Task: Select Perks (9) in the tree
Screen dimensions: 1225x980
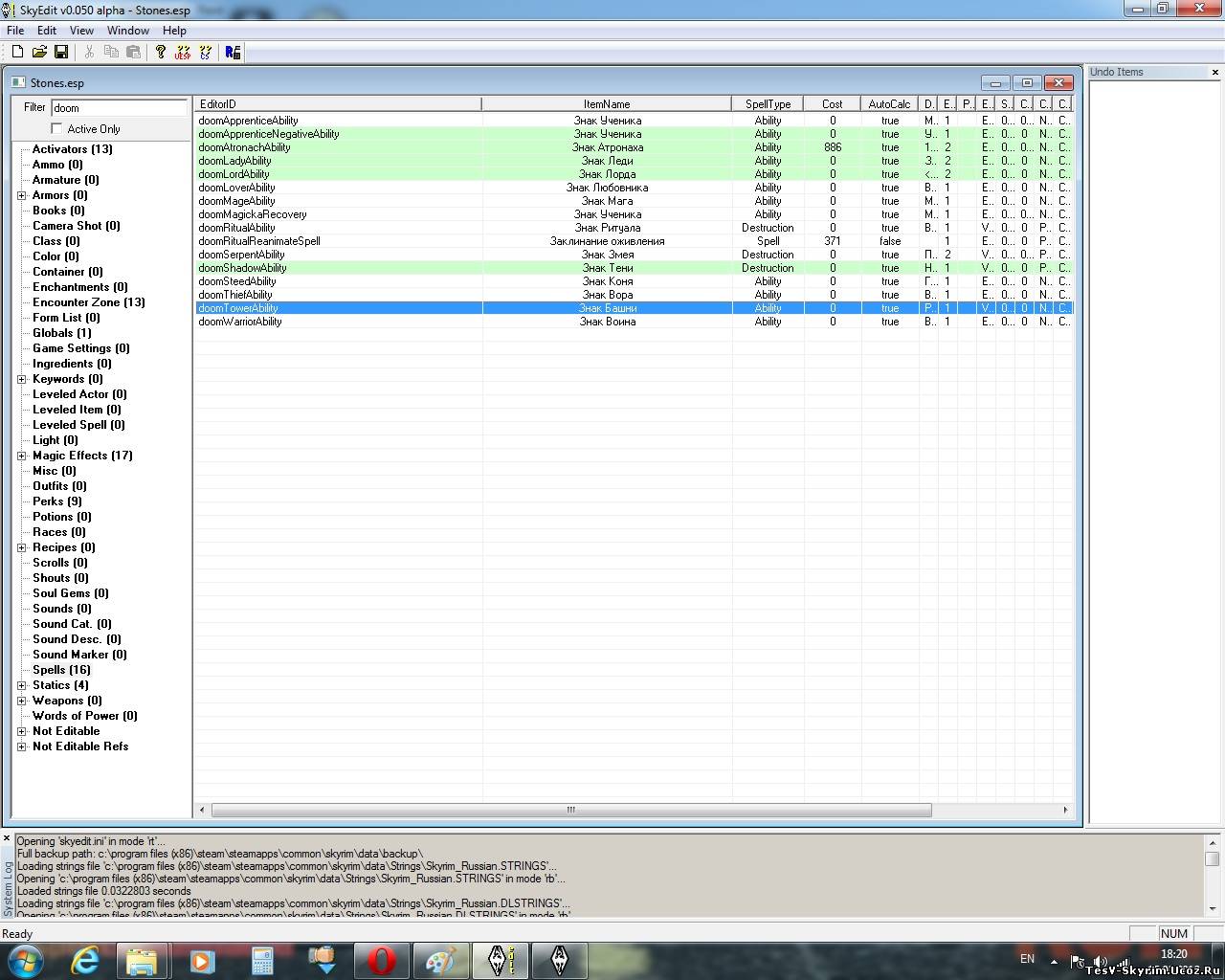Action: click(x=57, y=501)
